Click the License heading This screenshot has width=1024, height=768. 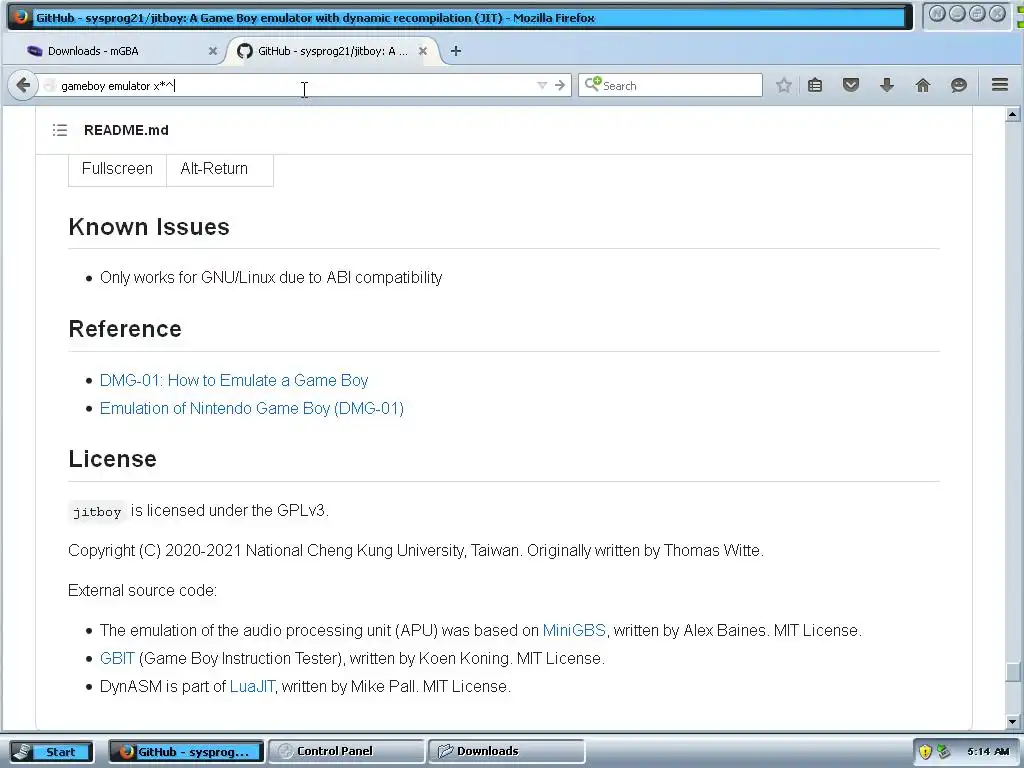click(x=112, y=458)
